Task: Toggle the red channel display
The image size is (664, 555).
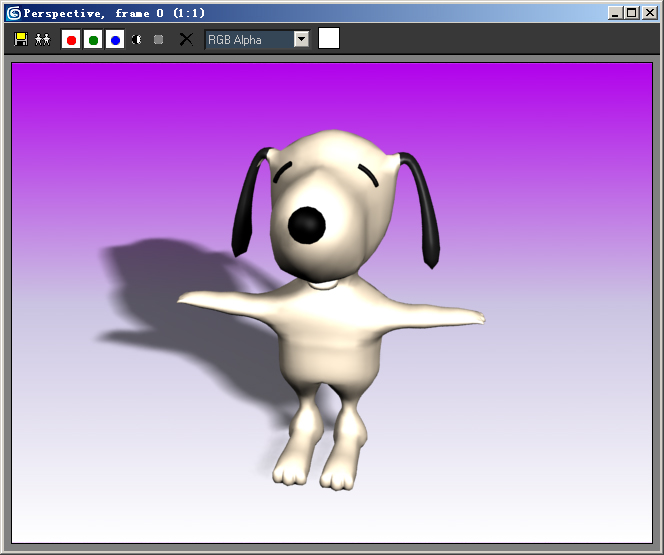Action: [x=71, y=39]
